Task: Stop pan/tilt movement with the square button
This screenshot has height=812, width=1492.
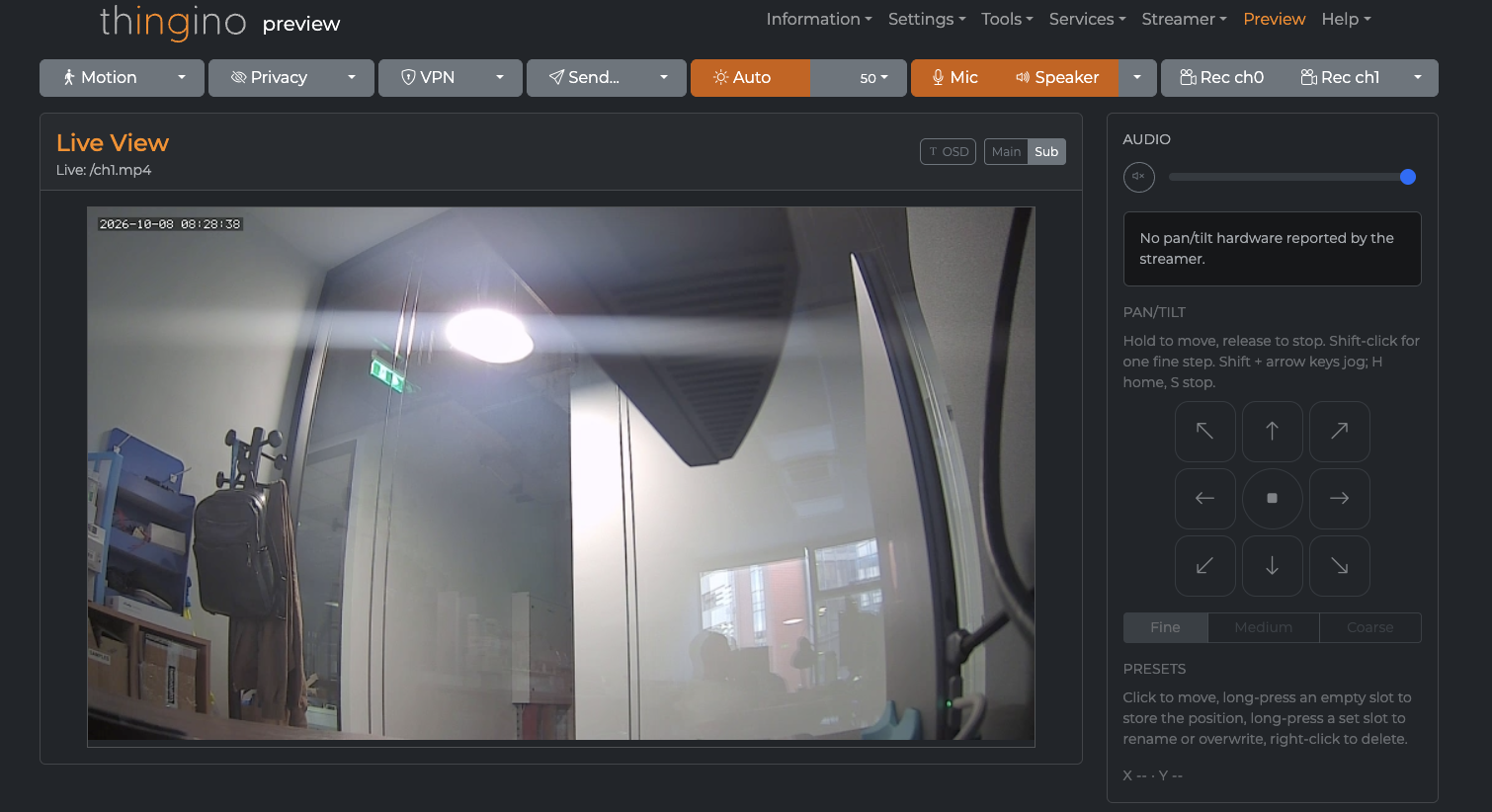Action: click(1272, 499)
